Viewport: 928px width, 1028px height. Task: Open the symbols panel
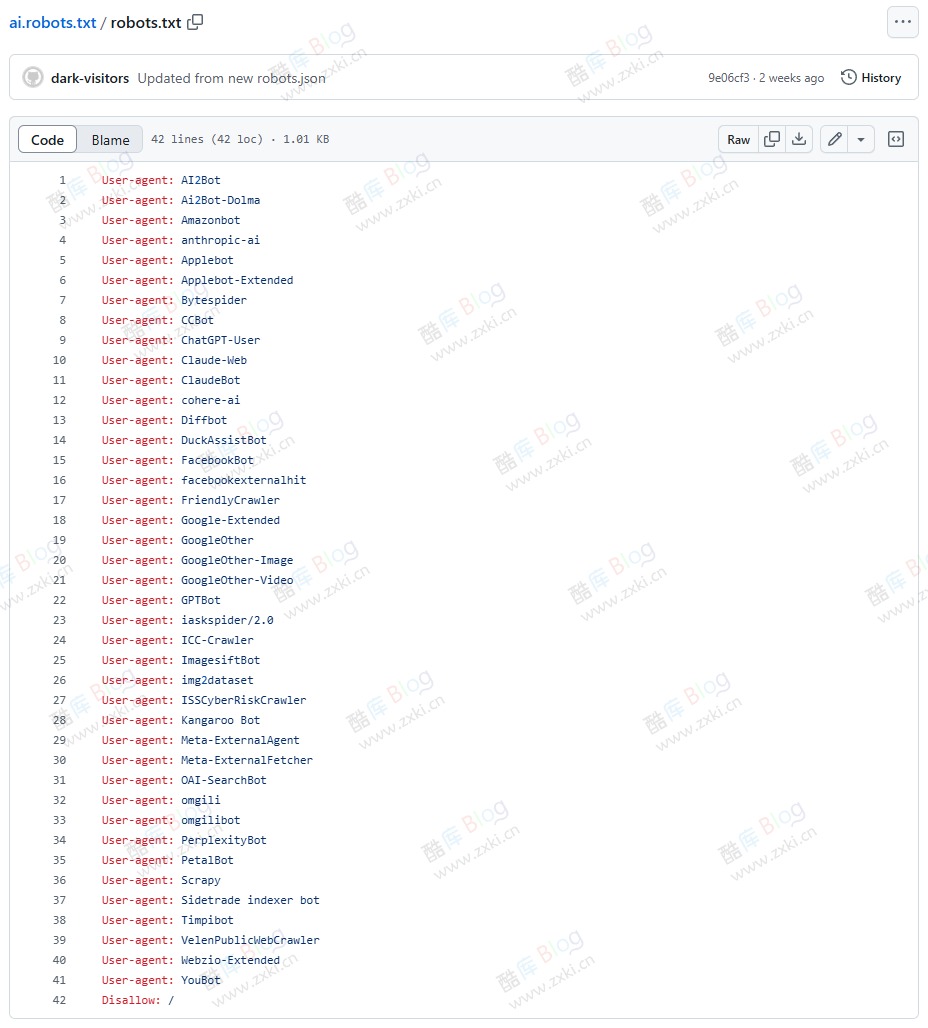click(x=896, y=140)
